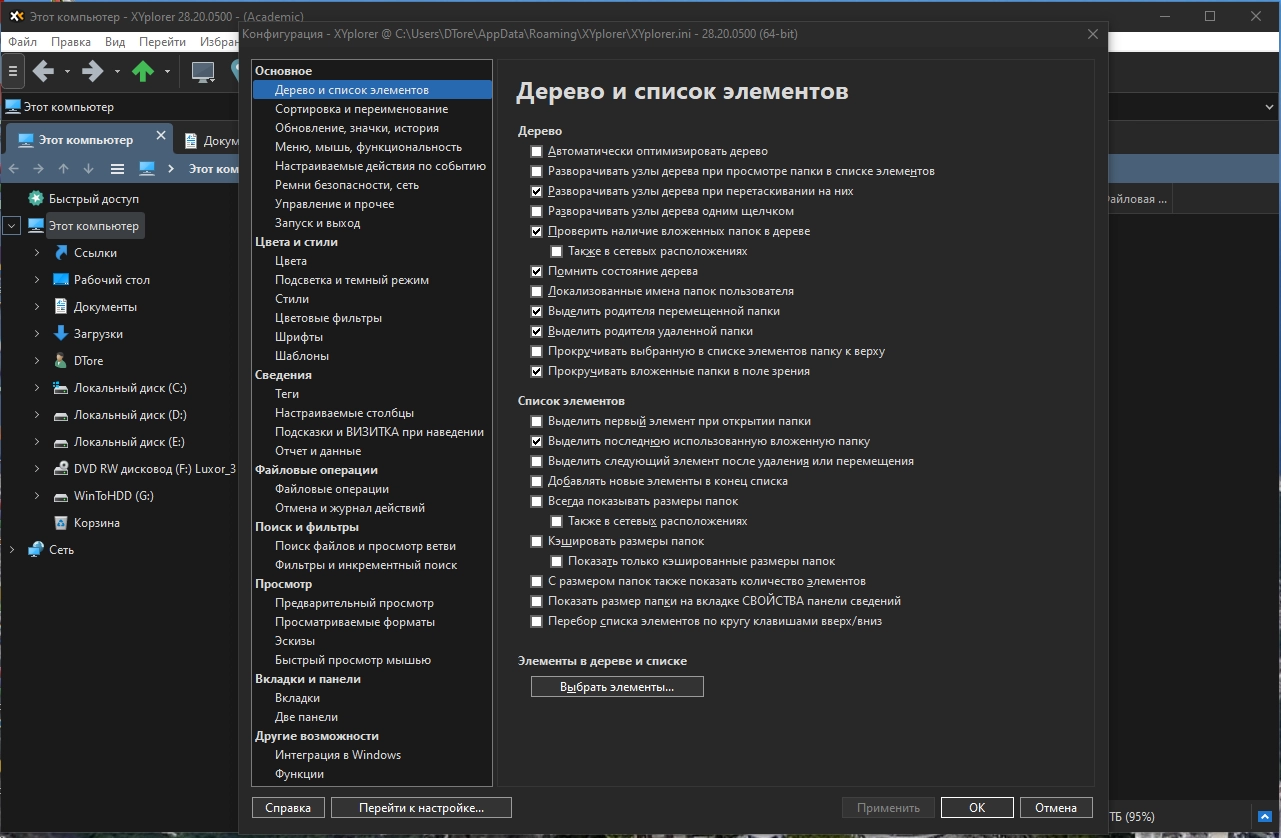Enable 'Всегда показывать размеры папок'
1281x838 pixels.
point(537,501)
